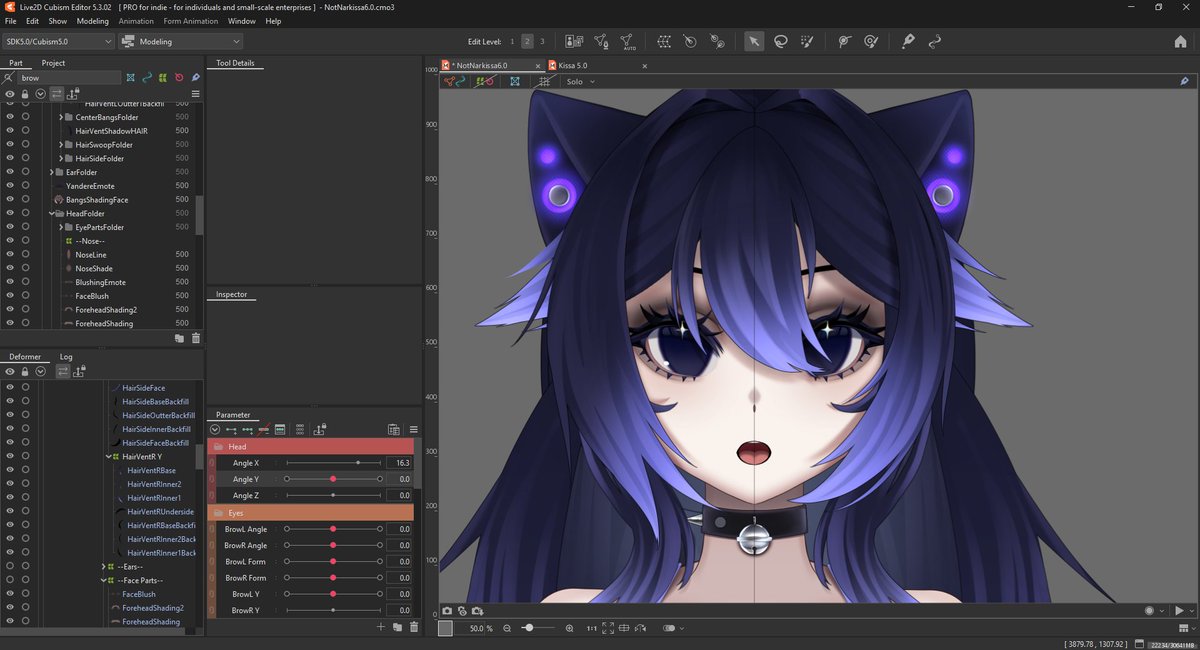This screenshot has width=1200, height=650.
Task: Collapse the HeadFolder
Action: (52, 213)
